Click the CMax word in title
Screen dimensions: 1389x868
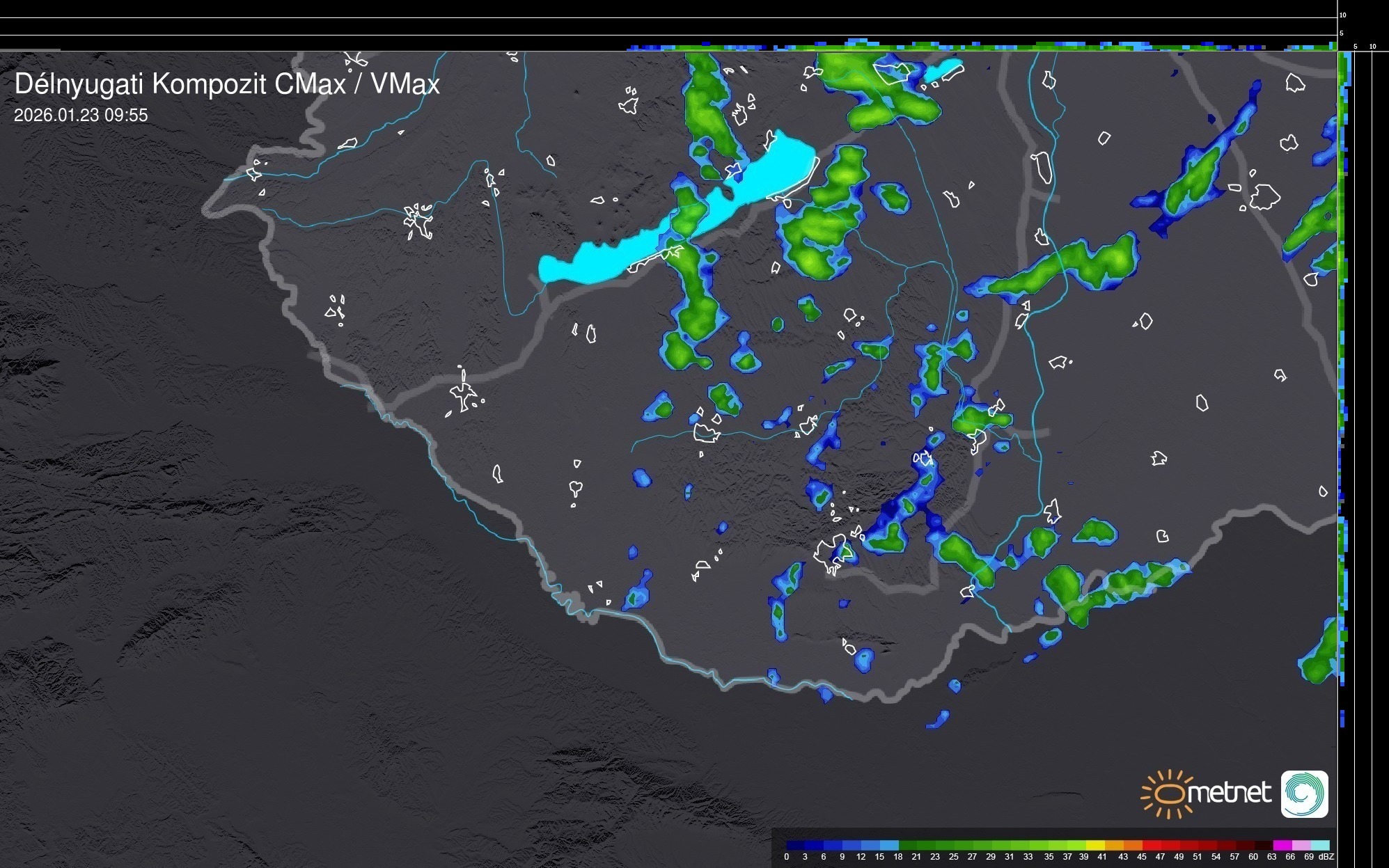point(309,84)
